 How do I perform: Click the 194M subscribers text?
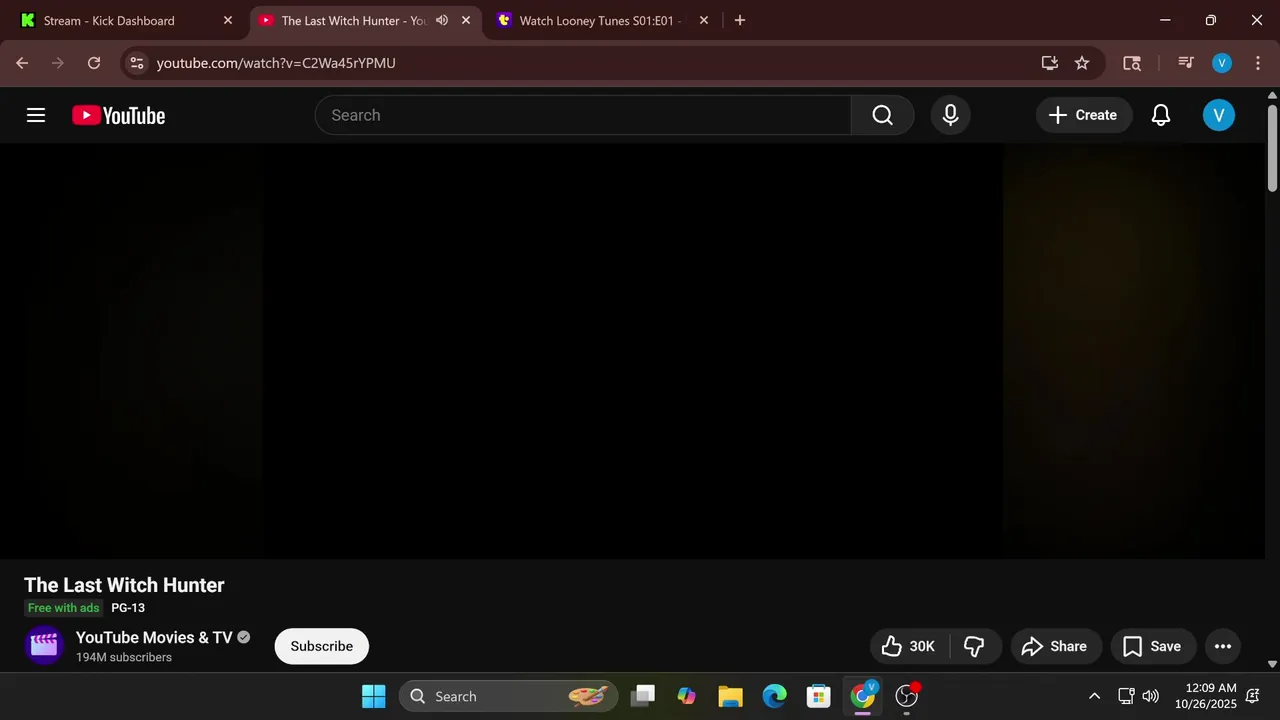[124, 657]
